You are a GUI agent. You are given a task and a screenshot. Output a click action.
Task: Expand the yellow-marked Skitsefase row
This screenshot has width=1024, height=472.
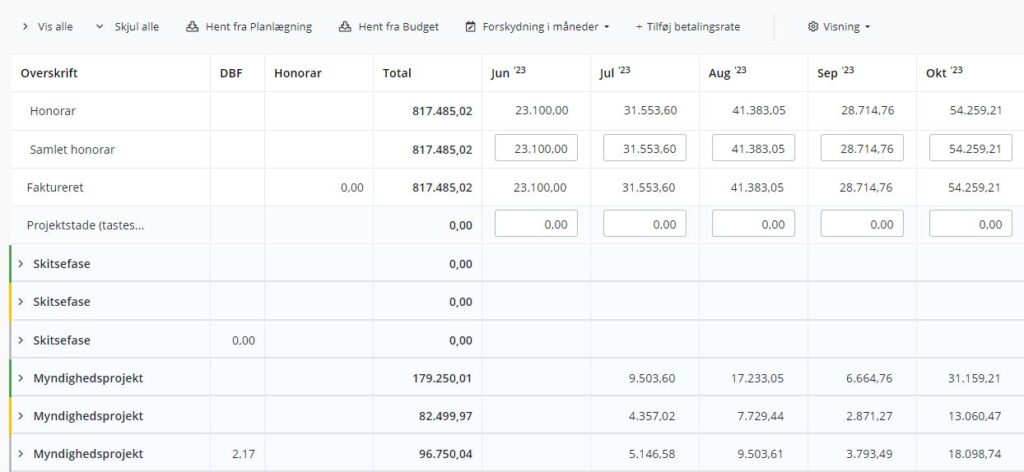tap(20, 302)
